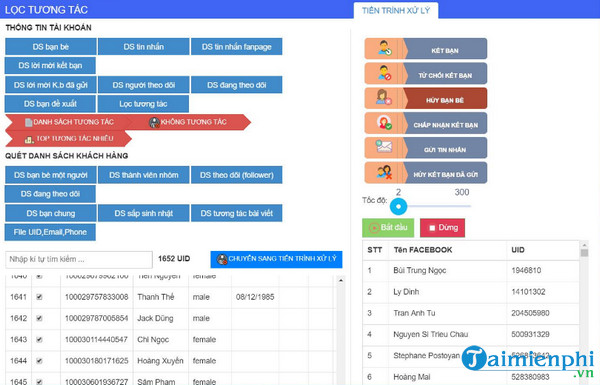This screenshot has width=600, height=385.
Task: Click DS đang theo dõi in customer scan section
Action: click(50, 194)
